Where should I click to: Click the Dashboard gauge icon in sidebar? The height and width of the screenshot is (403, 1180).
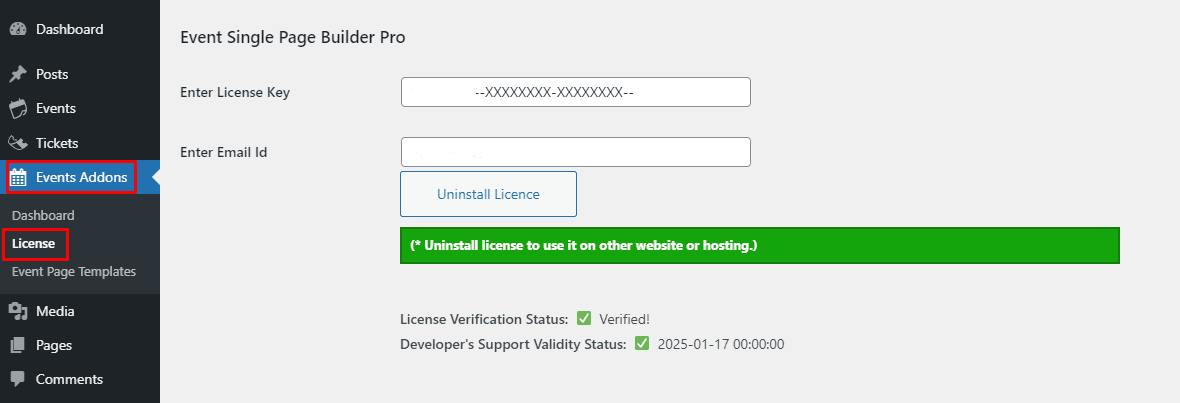18,29
